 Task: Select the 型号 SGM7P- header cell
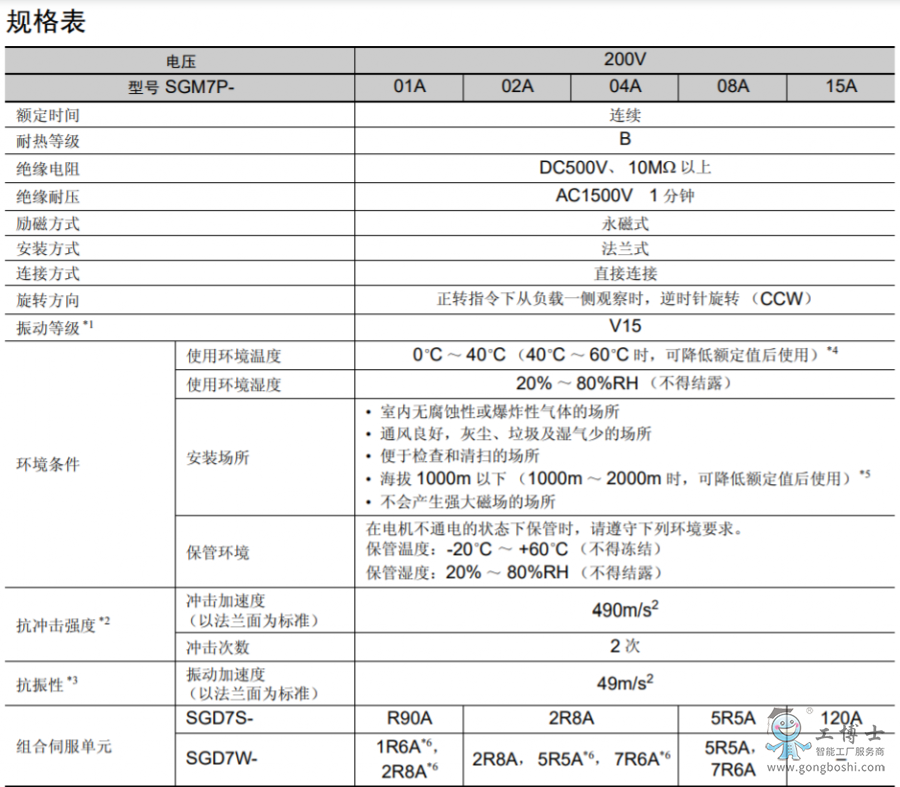(x=180, y=88)
